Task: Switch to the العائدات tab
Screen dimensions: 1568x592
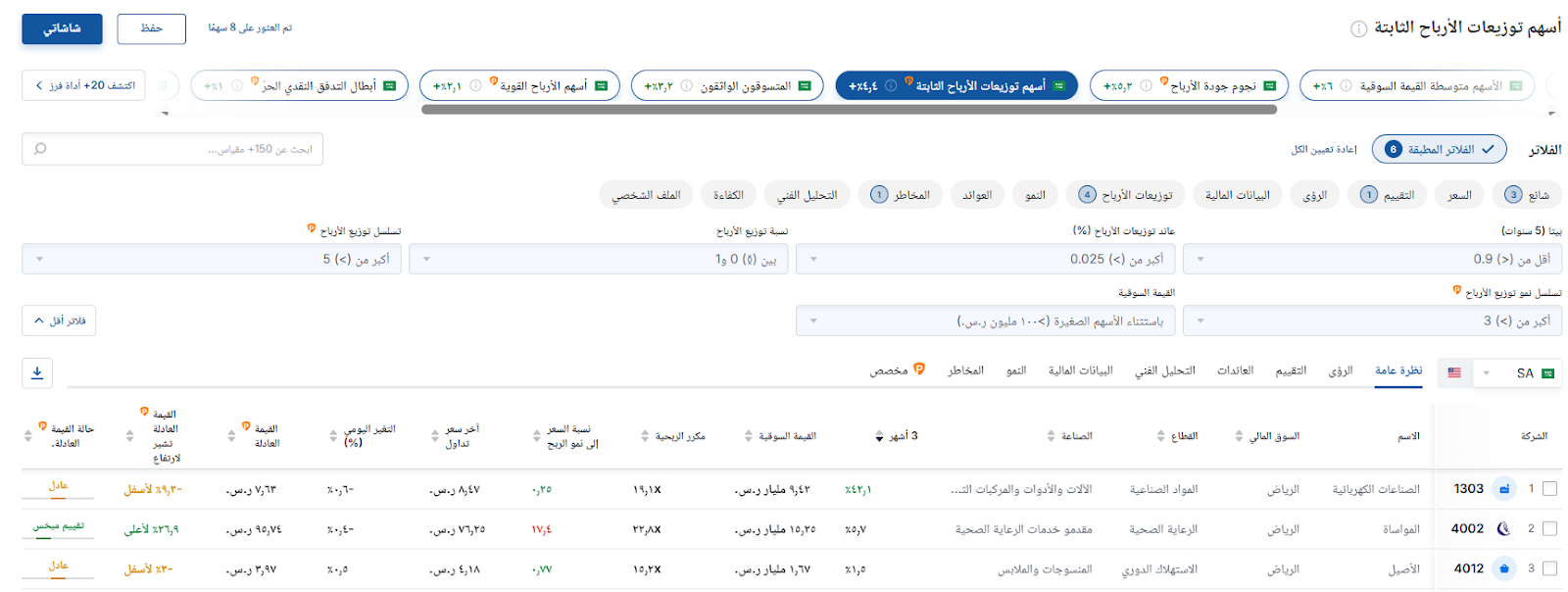Action: pyautogui.click(x=1235, y=370)
